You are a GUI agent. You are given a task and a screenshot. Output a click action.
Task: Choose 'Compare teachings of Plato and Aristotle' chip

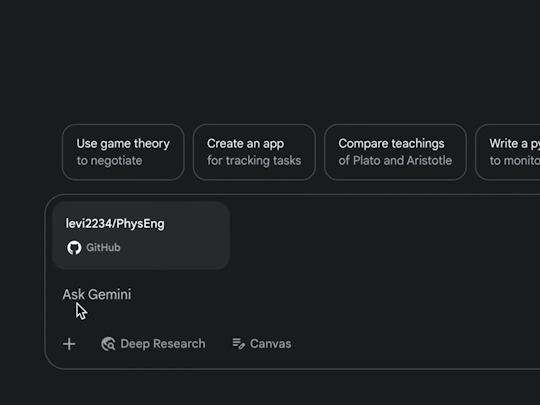point(395,152)
